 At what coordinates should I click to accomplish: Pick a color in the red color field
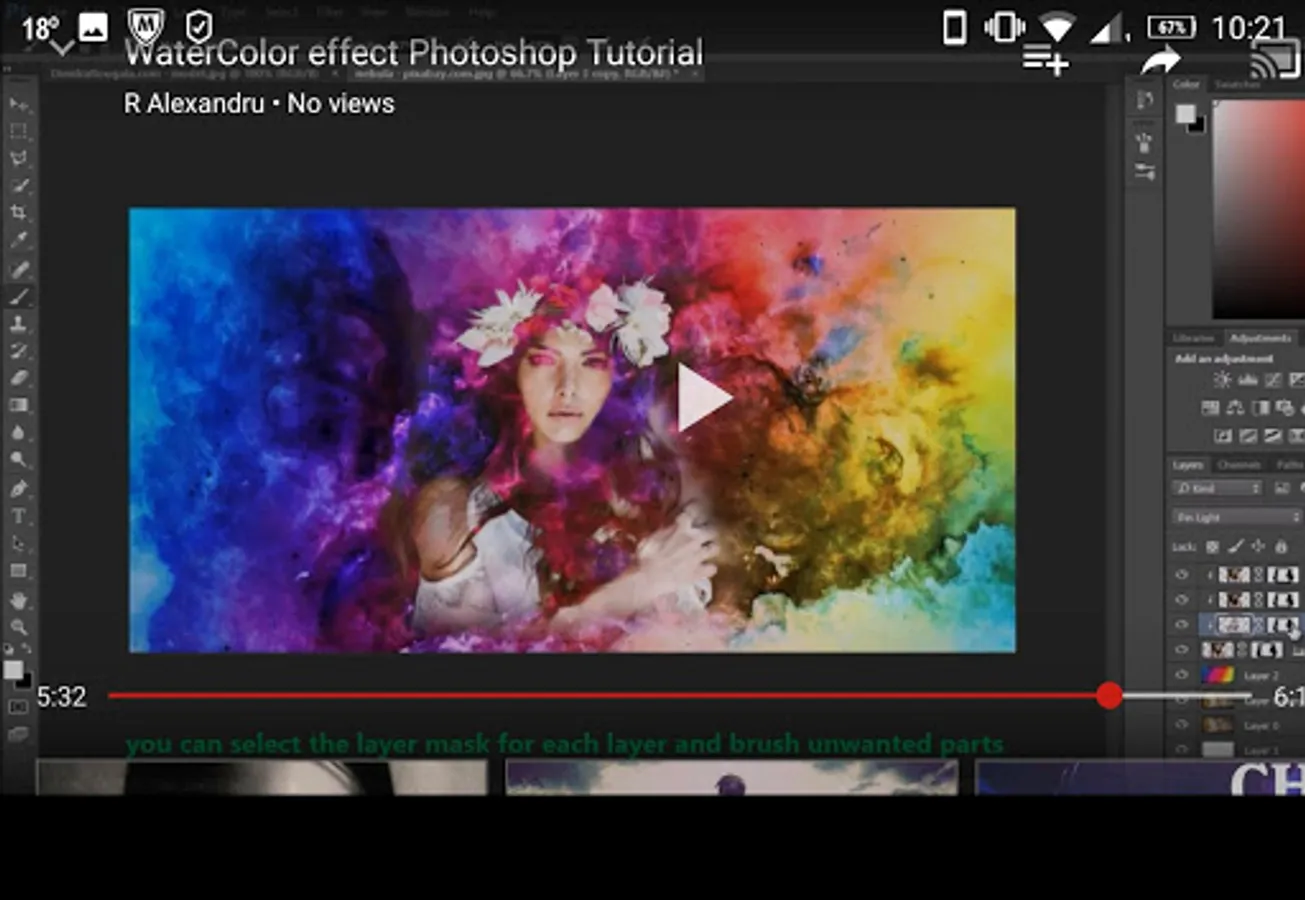[x=1258, y=209]
